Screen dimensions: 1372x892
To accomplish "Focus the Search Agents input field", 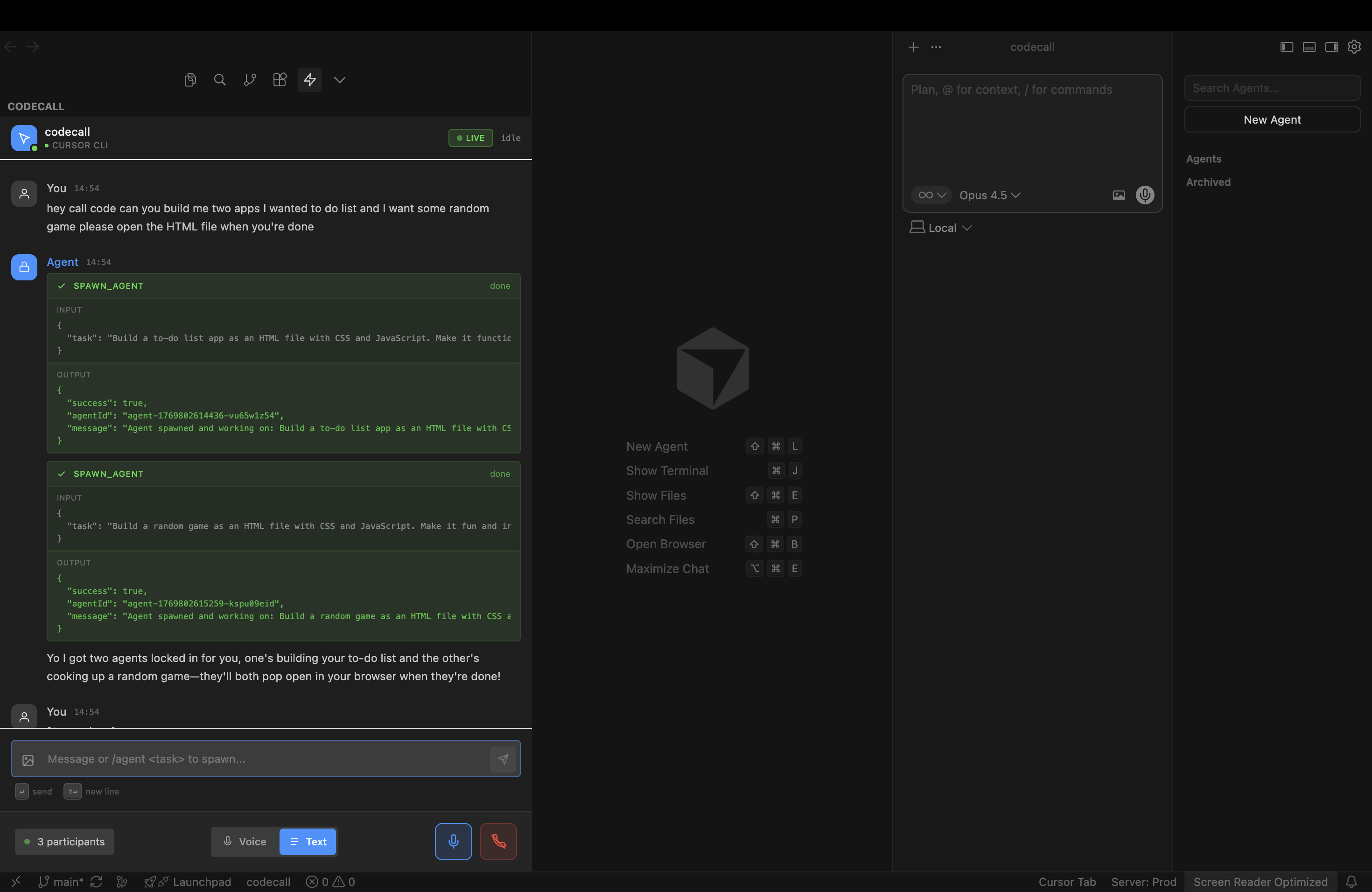I will point(1272,88).
